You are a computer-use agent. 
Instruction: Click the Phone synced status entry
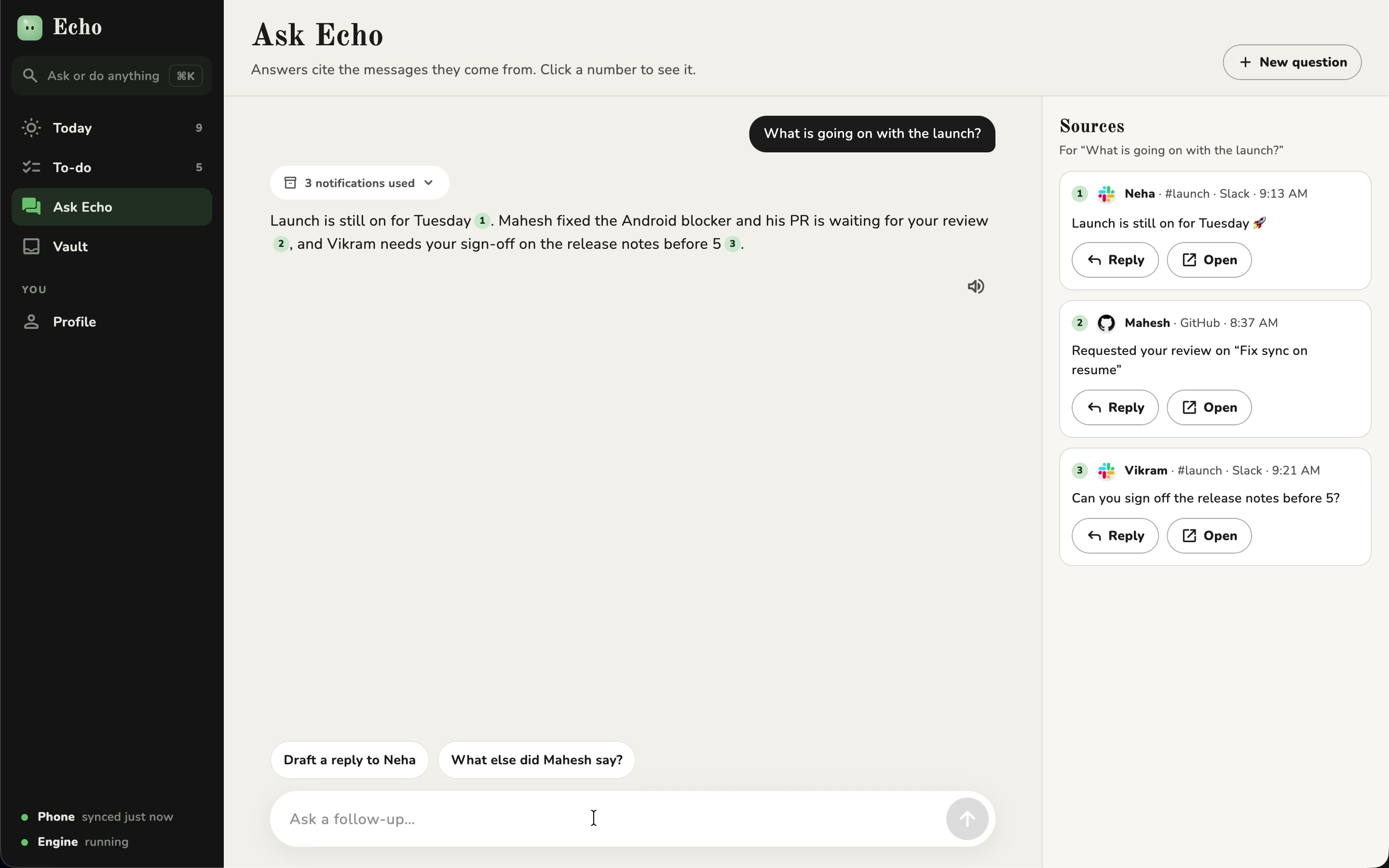click(x=97, y=817)
